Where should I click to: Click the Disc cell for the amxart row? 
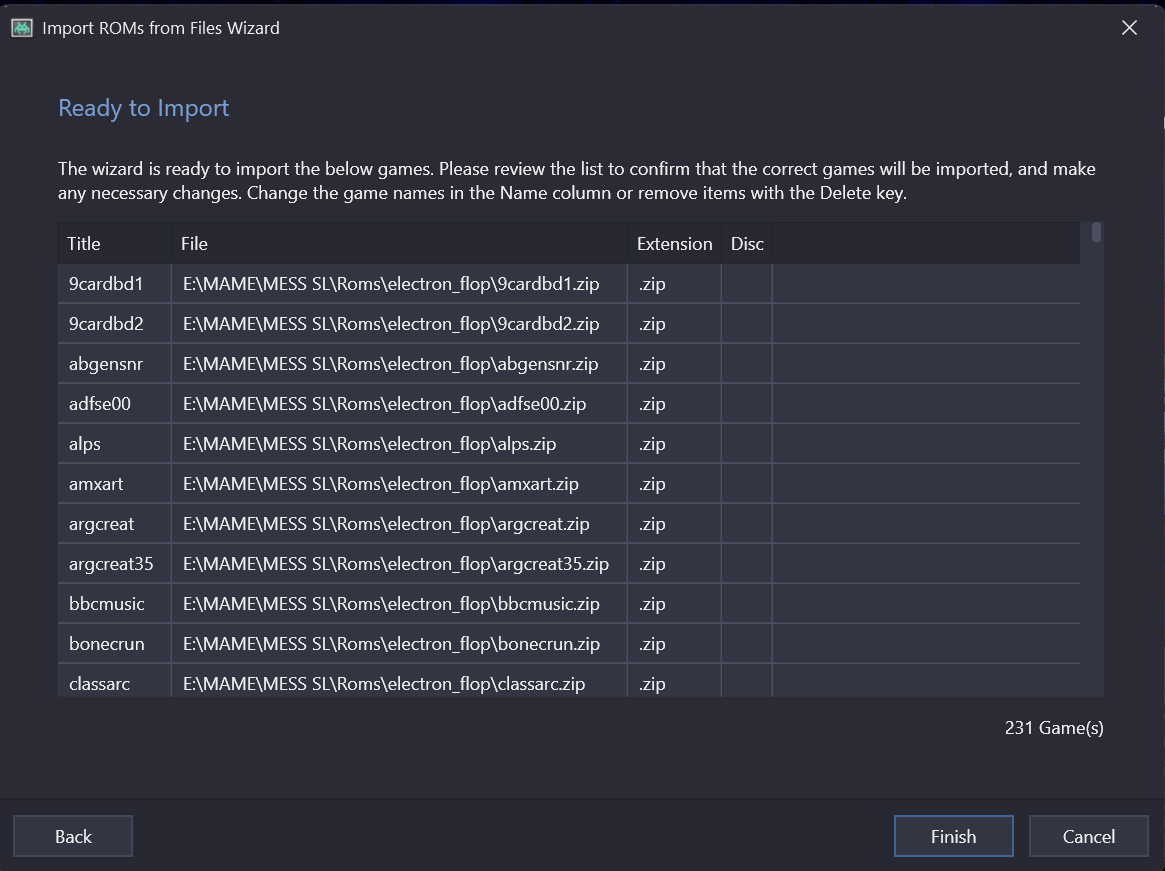(x=746, y=484)
